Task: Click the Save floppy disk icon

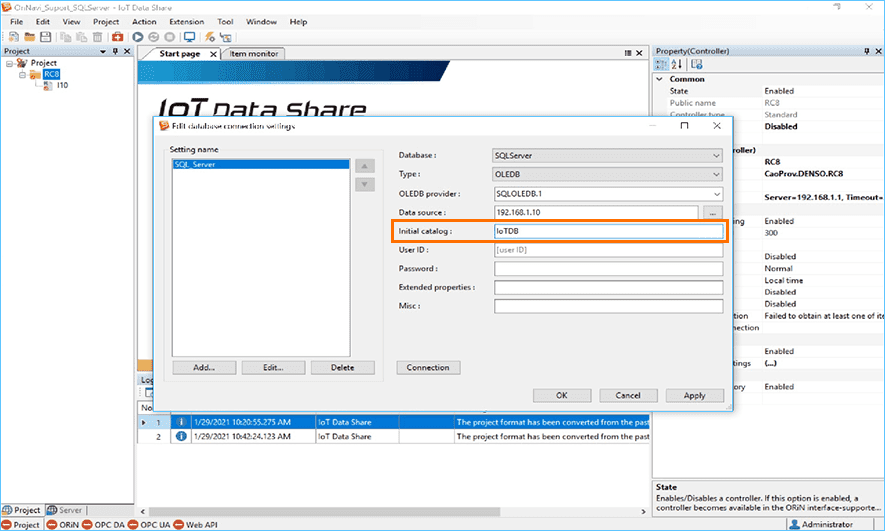Action: (x=45, y=37)
